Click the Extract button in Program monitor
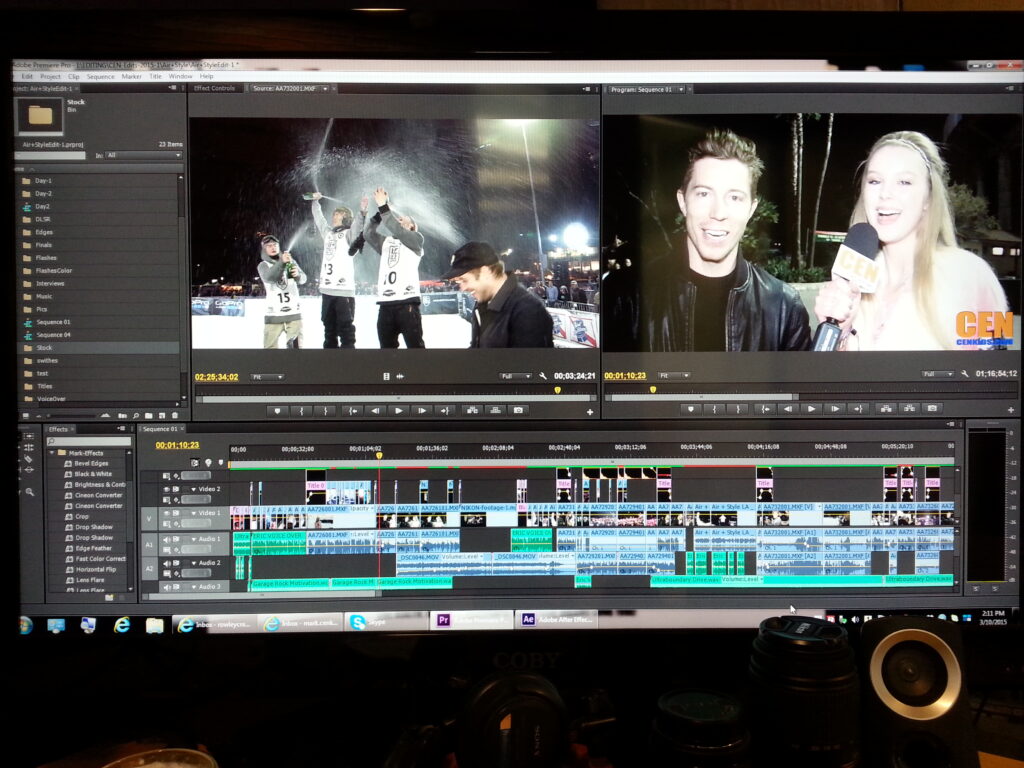This screenshot has width=1024, height=768. click(x=909, y=408)
